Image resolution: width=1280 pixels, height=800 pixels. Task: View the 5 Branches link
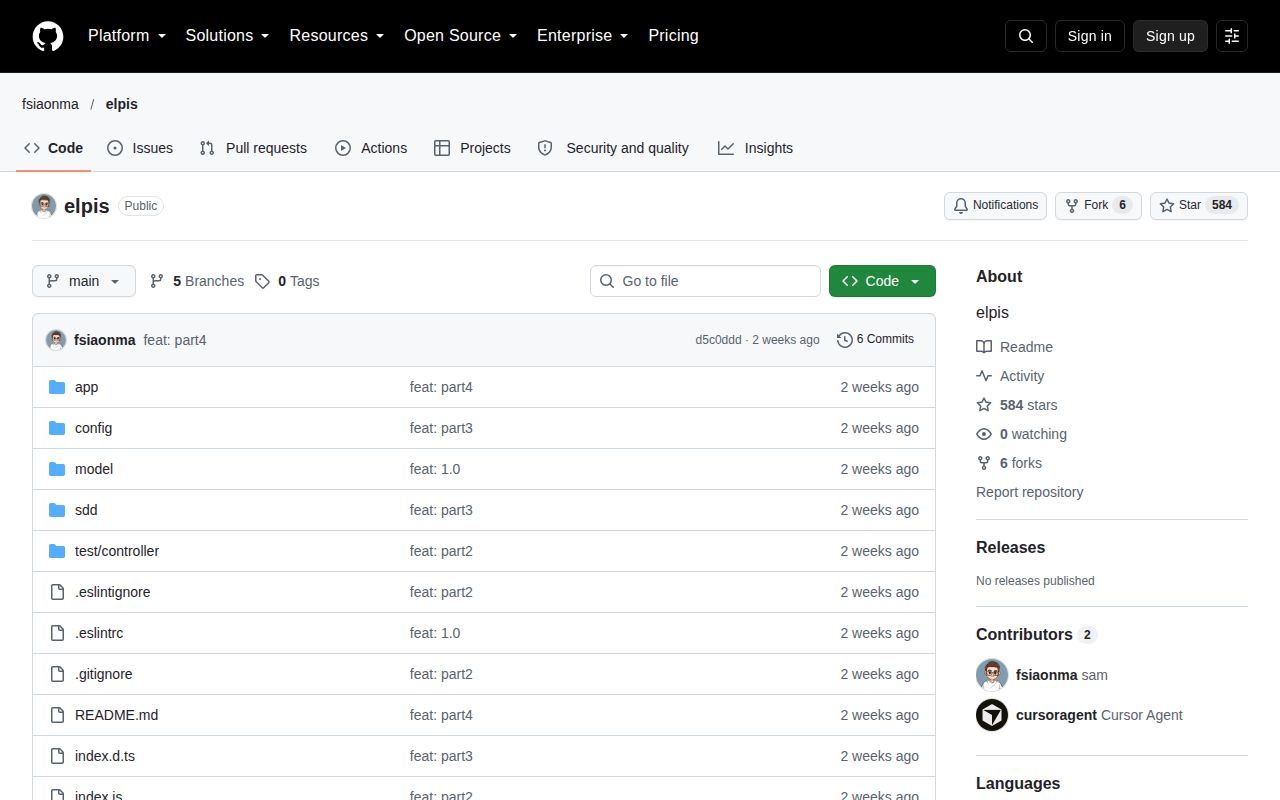click(197, 281)
